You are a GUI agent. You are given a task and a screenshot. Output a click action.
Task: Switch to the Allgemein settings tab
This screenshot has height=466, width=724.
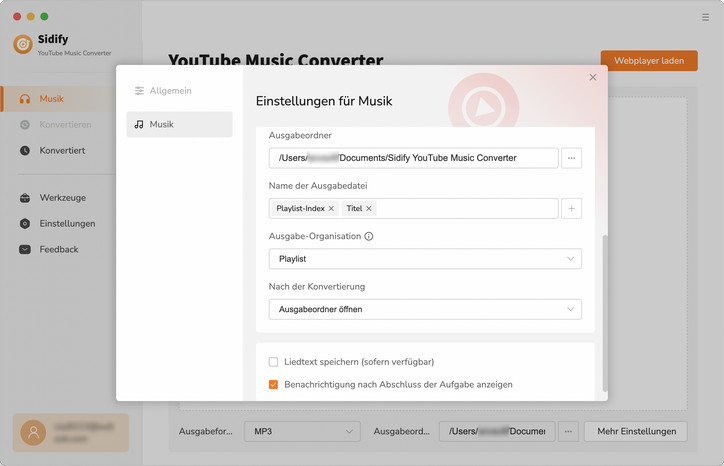[x=179, y=91]
